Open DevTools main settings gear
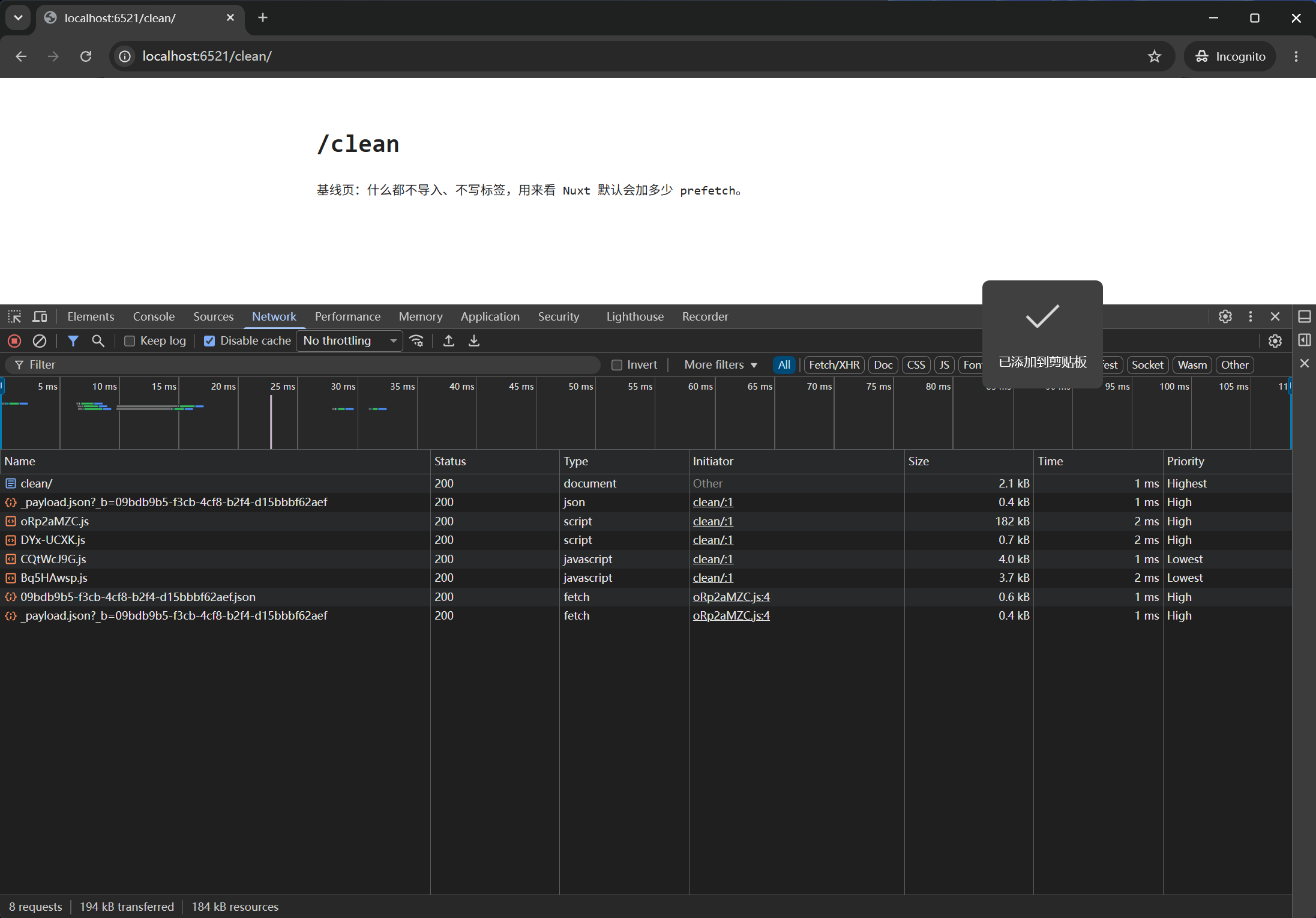1316x918 pixels. [x=1225, y=316]
